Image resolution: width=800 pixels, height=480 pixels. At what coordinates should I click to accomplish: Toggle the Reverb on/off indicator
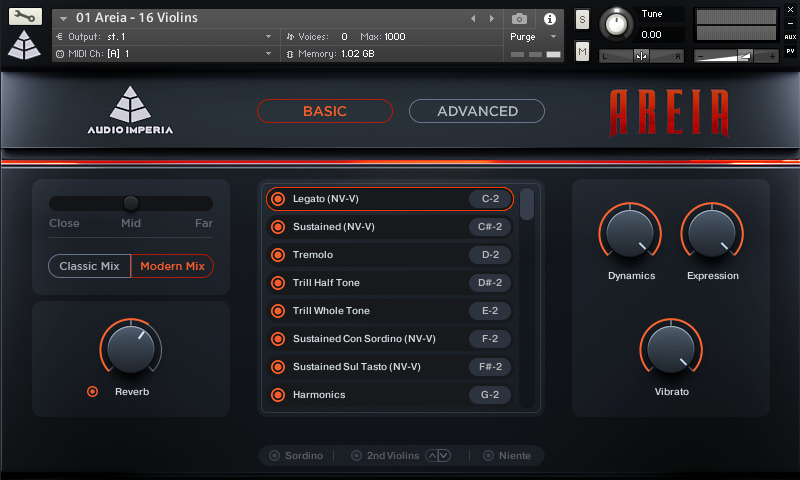[93, 391]
